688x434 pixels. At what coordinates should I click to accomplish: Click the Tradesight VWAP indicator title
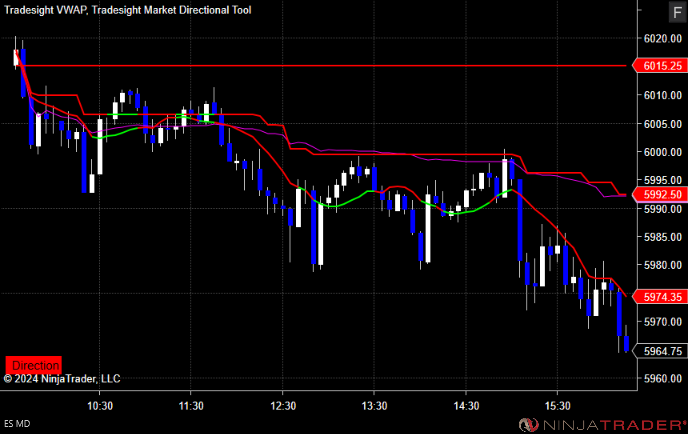click(45, 10)
